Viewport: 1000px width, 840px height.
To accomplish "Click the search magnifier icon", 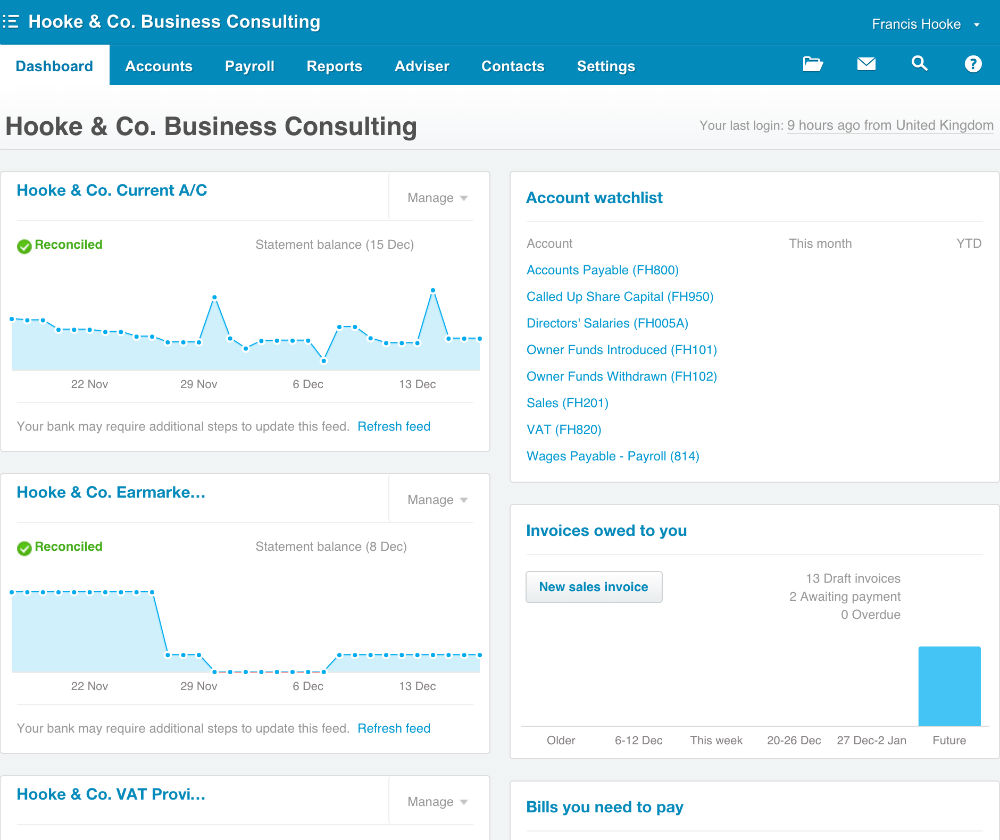I will (919, 63).
